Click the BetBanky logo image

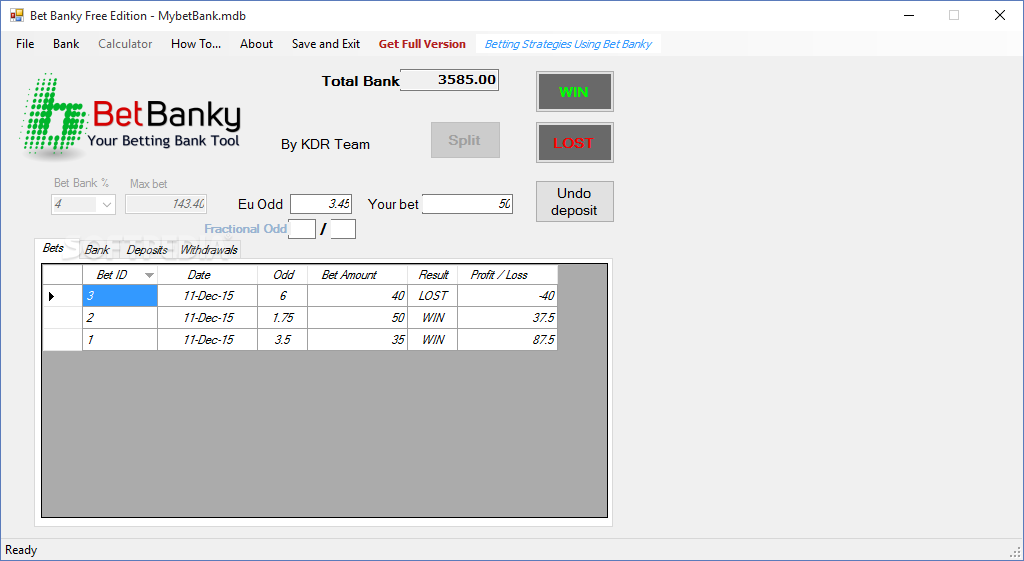(x=131, y=117)
